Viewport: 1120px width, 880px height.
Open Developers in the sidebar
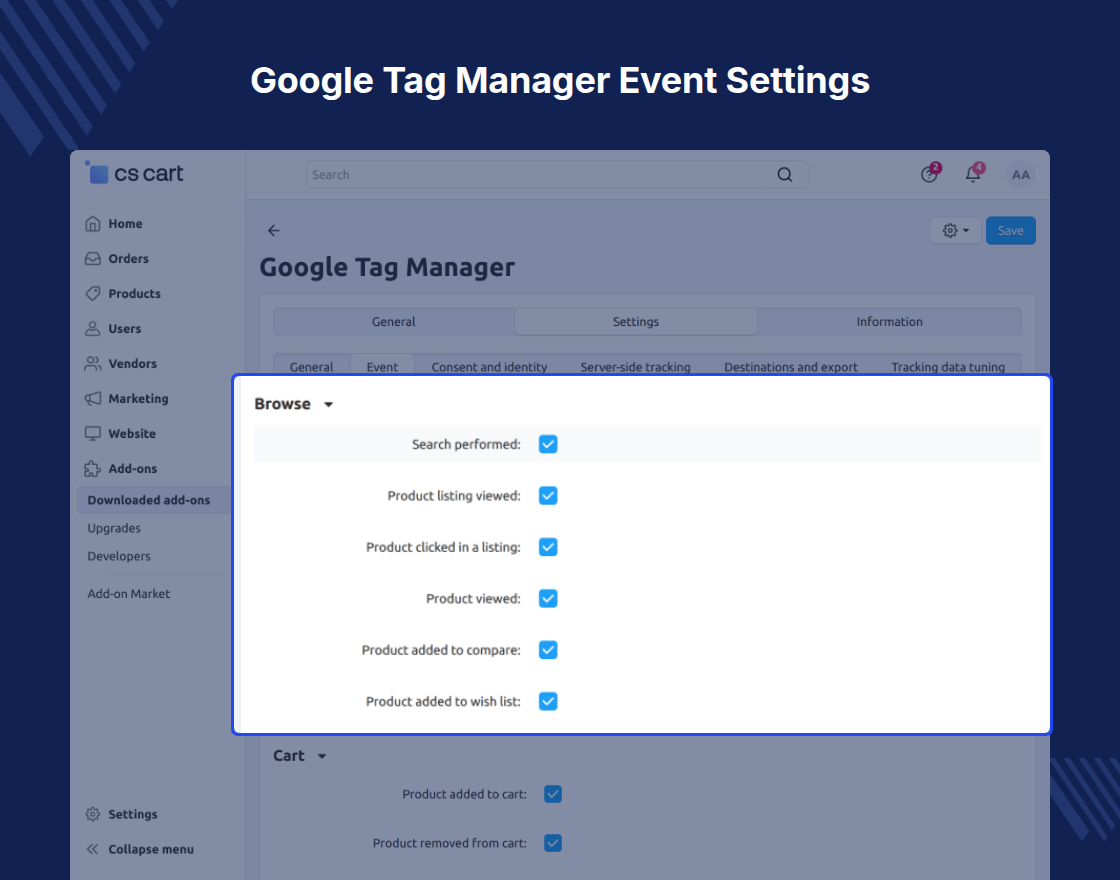point(119,556)
